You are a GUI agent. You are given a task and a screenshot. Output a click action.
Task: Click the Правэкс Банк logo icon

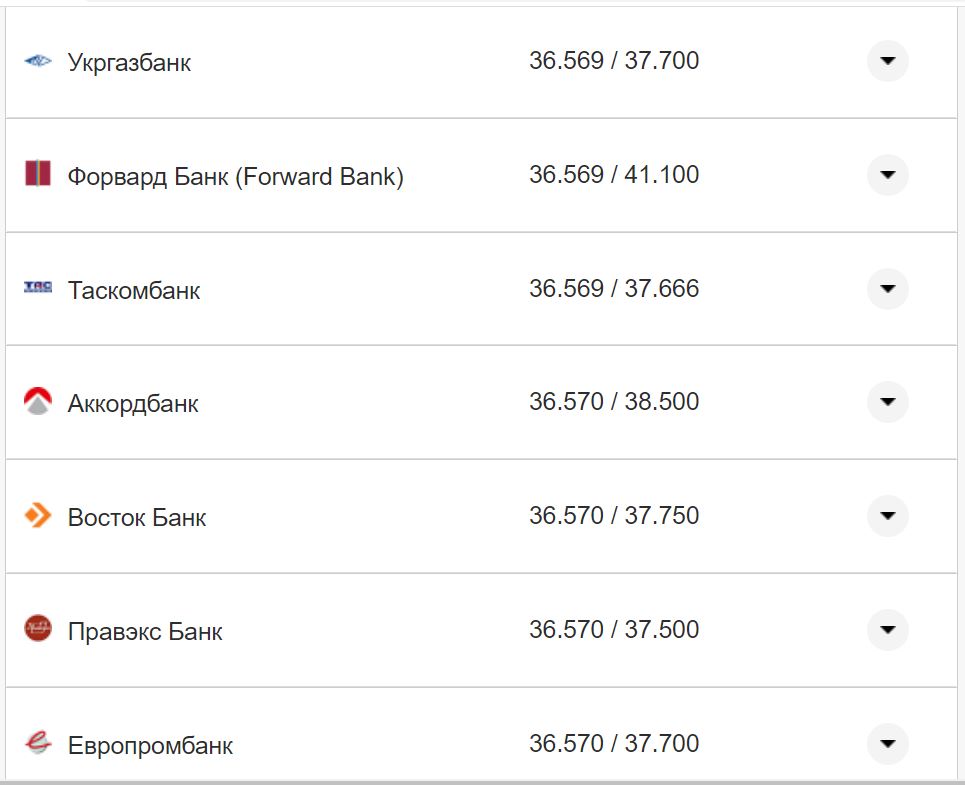point(38,629)
